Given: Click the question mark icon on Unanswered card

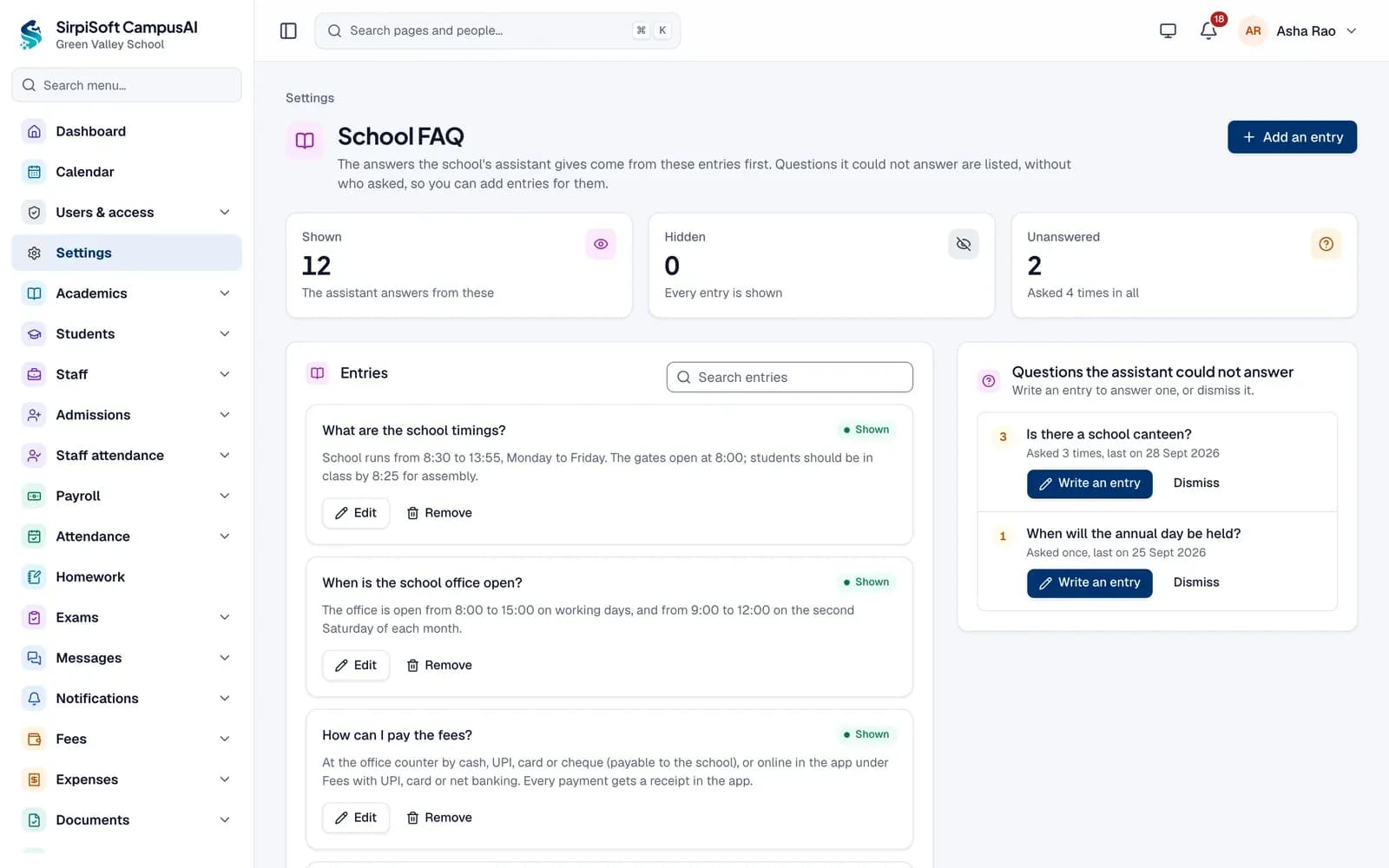Looking at the screenshot, I should (1326, 244).
